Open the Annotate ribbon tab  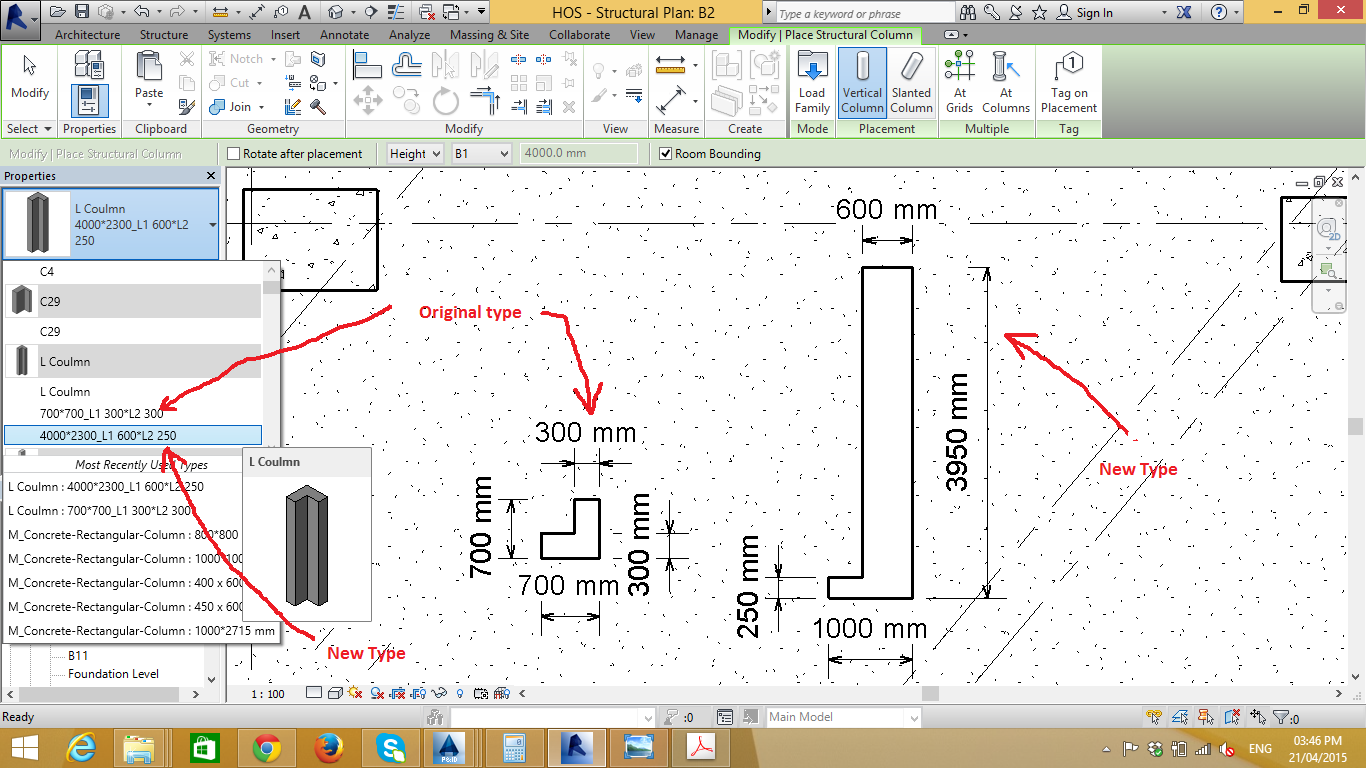[x=344, y=35]
